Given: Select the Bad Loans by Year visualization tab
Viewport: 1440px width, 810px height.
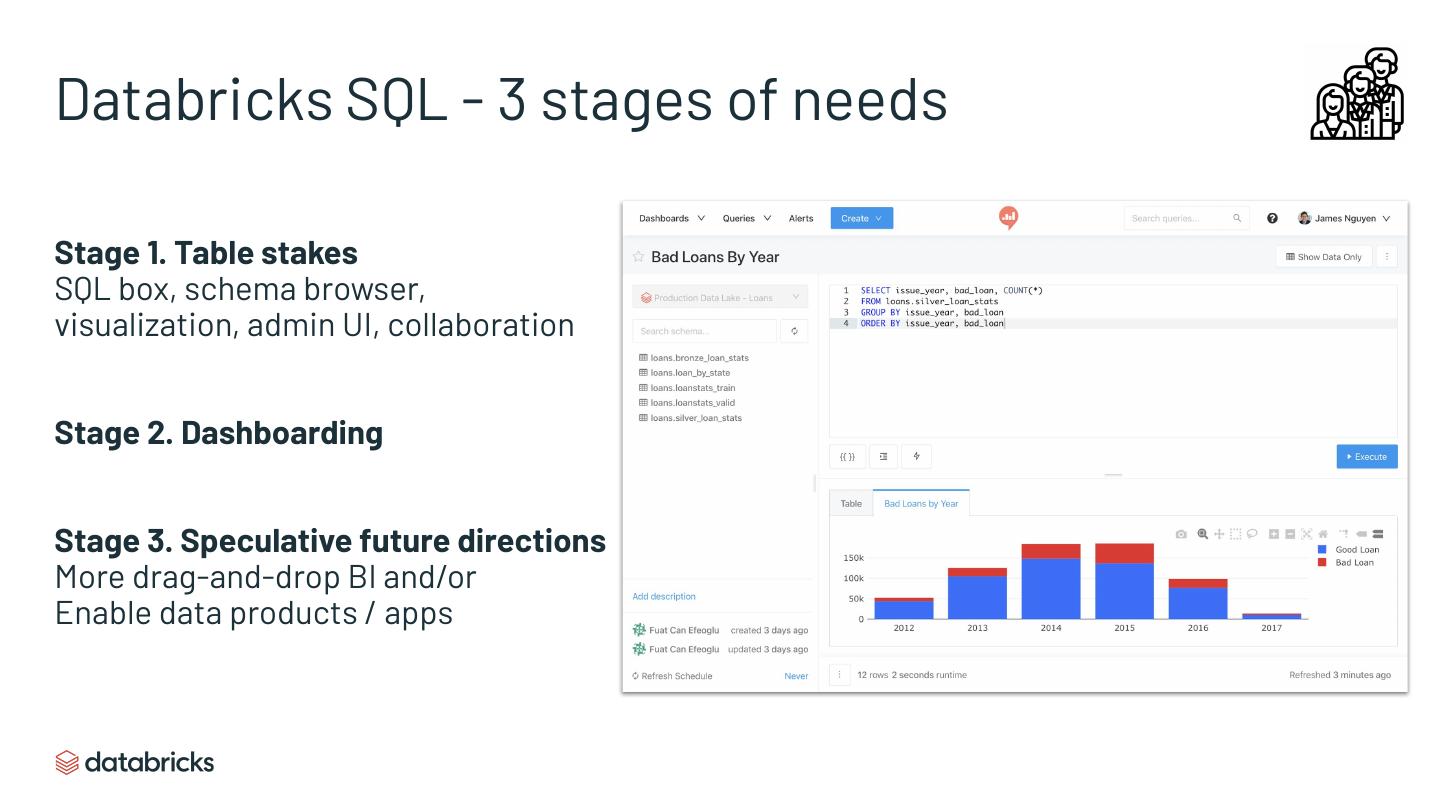Looking at the screenshot, I should (921, 503).
